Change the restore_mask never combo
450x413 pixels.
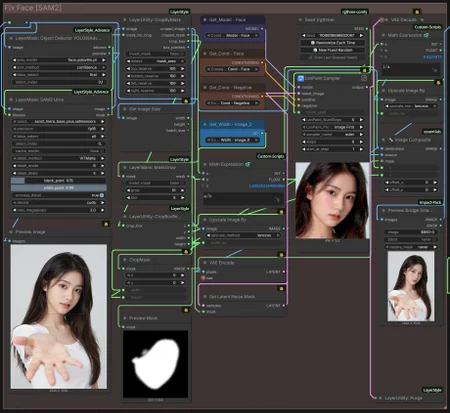411,247
